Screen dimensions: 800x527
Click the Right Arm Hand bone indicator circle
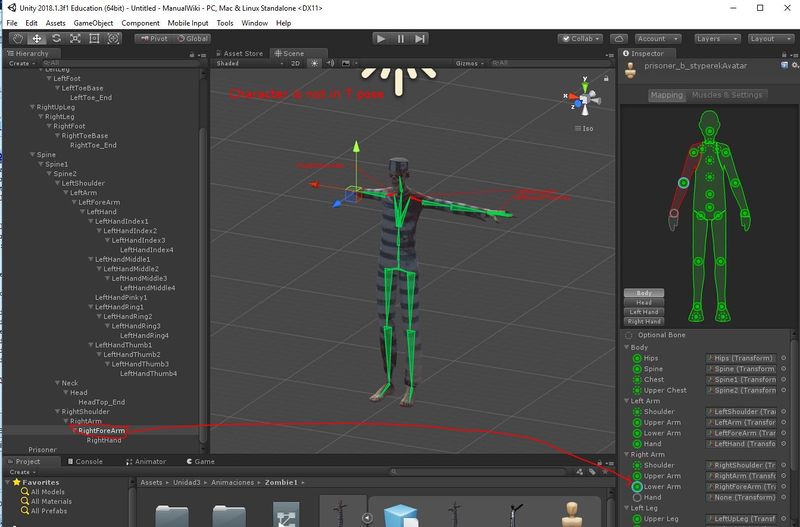[x=637, y=497]
